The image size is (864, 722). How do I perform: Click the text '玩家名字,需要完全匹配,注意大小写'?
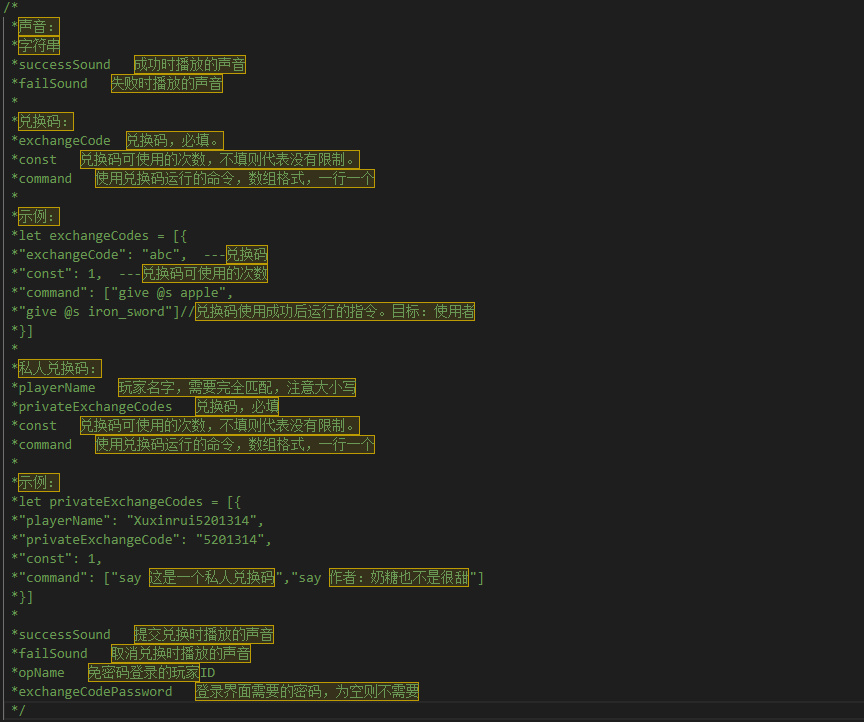237,387
